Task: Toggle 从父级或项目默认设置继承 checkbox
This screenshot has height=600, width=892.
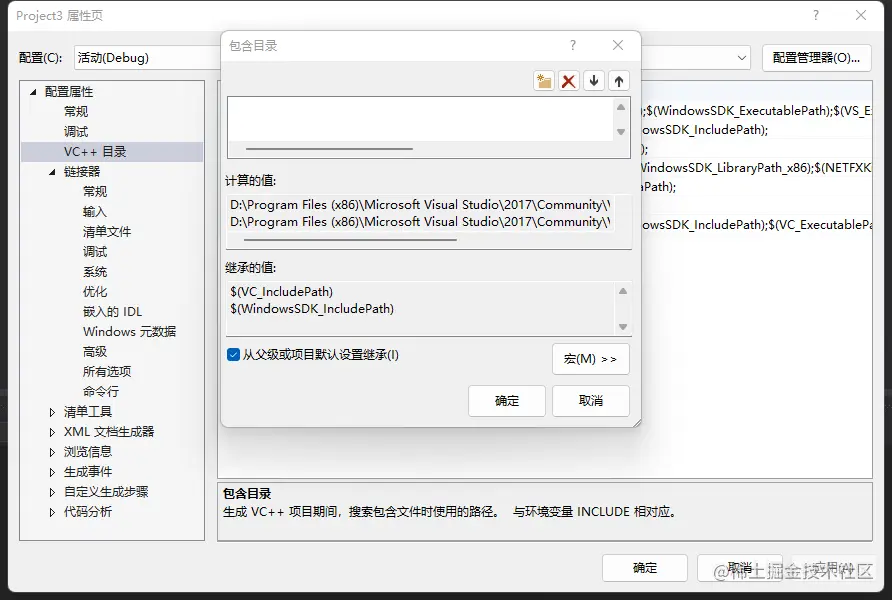Action: [233, 355]
